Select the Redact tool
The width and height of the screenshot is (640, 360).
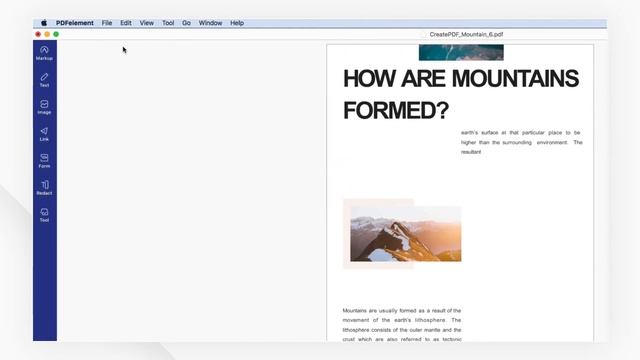click(44, 188)
